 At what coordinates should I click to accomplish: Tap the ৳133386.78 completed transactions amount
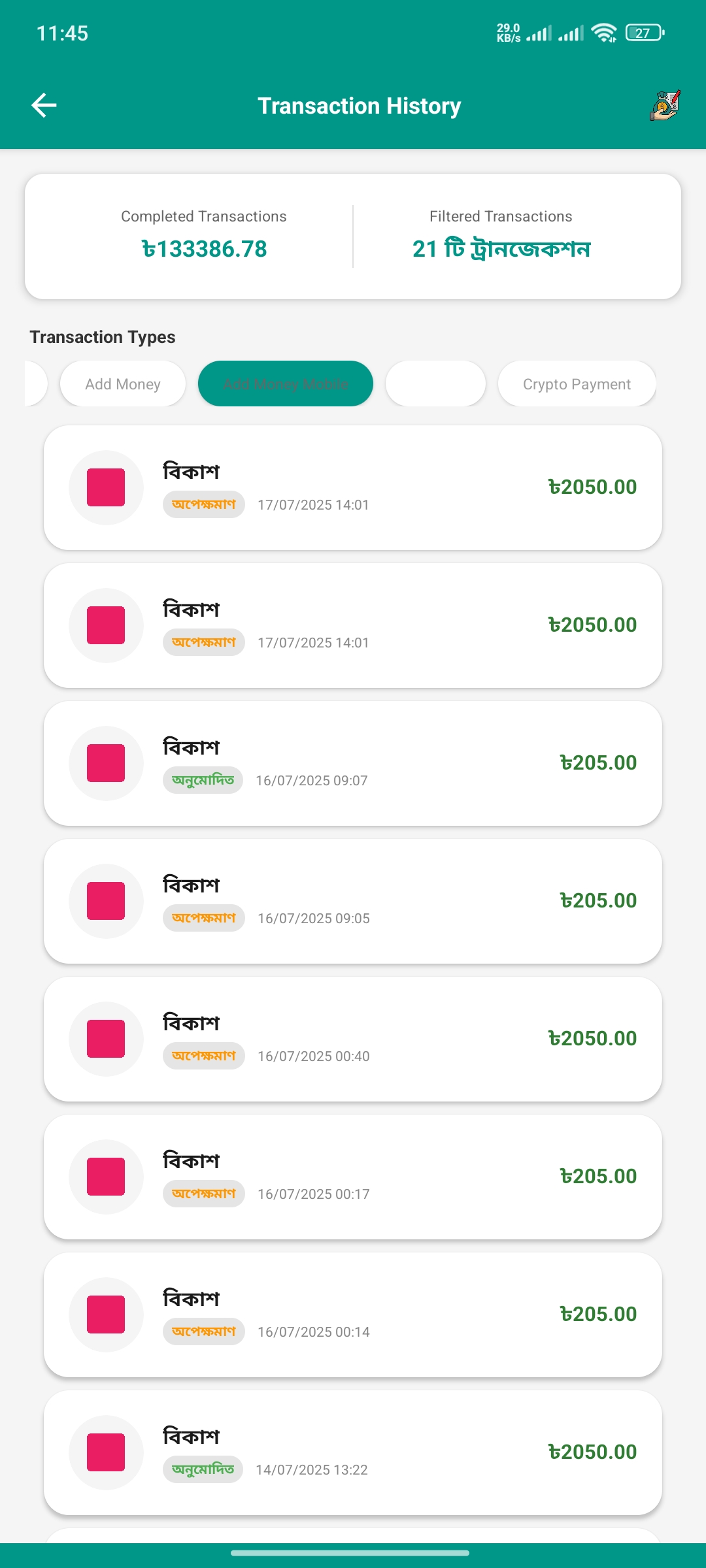[x=204, y=249]
